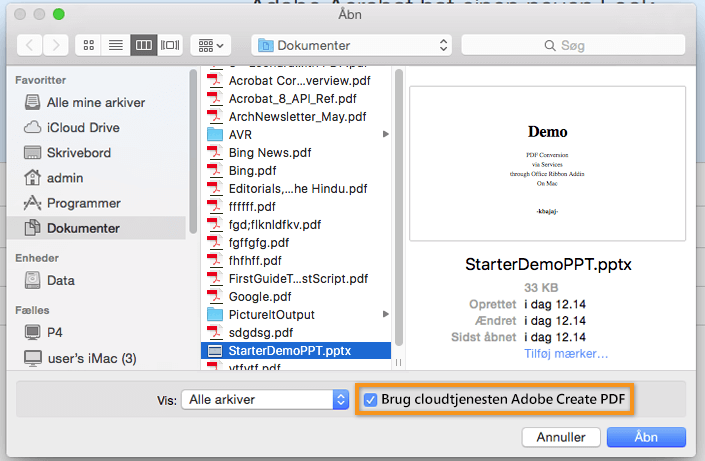Click the iCloud Drive cloud icon

point(32,127)
